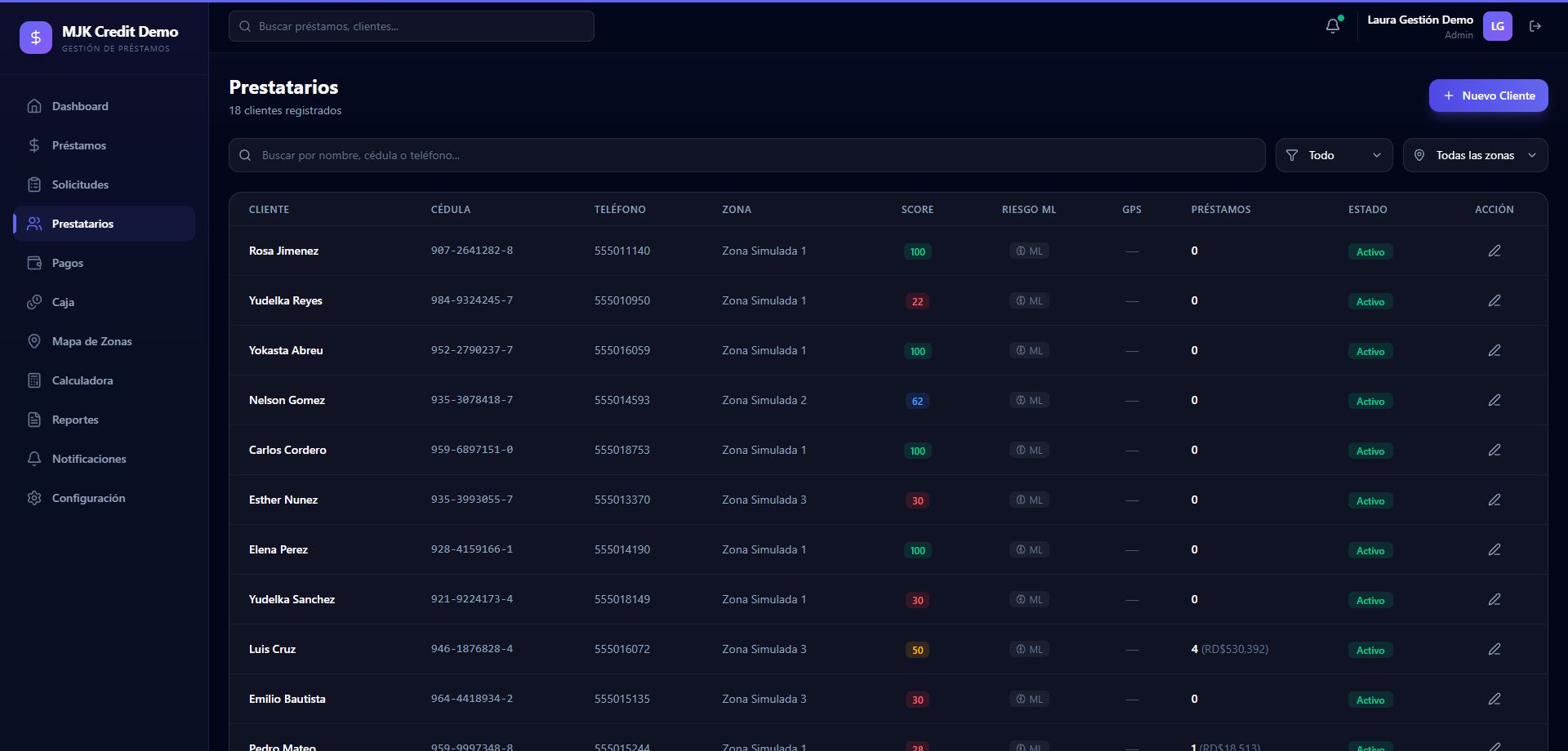Click Activo status badge for Yudelka Reyes
The height and width of the screenshot is (751, 1568).
[x=1370, y=301]
